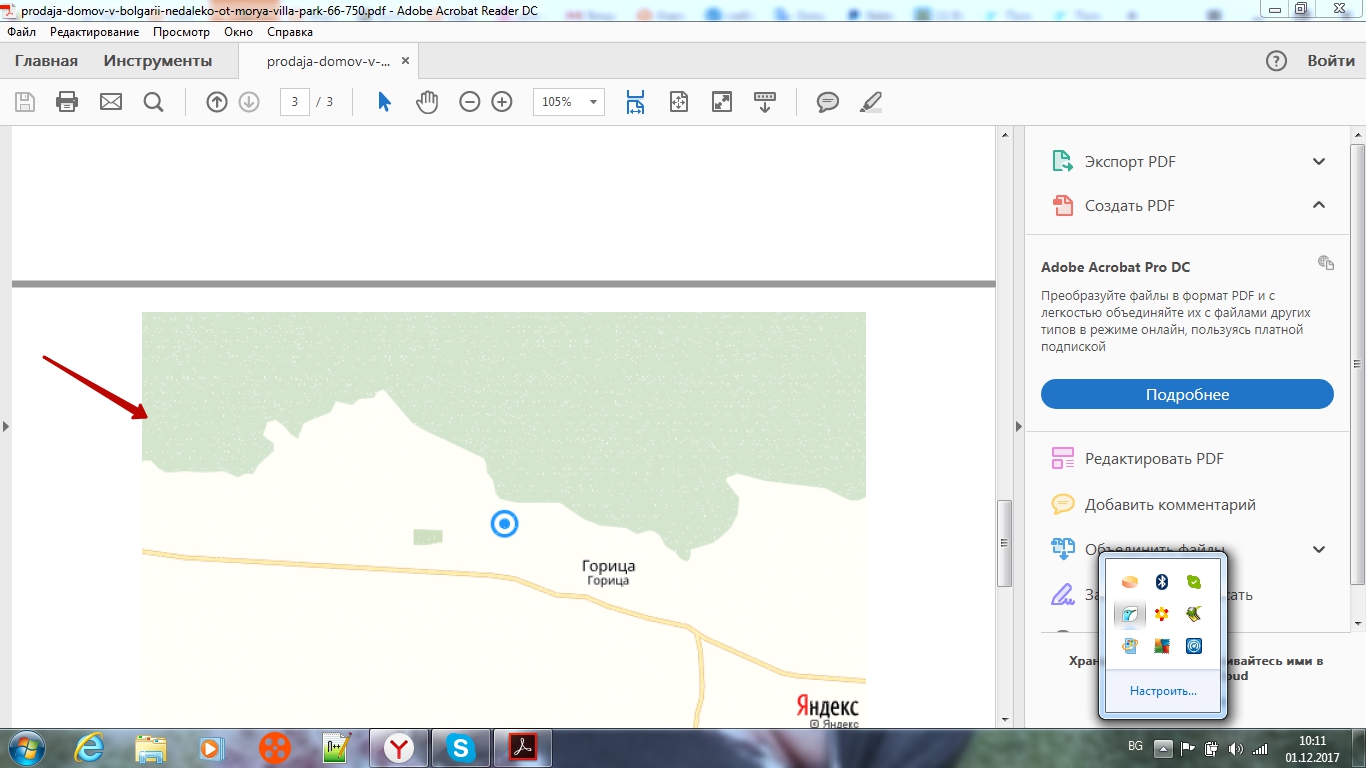1366x768 pixels.
Task: Open the Windows Start menu
Action: click(x=27, y=747)
